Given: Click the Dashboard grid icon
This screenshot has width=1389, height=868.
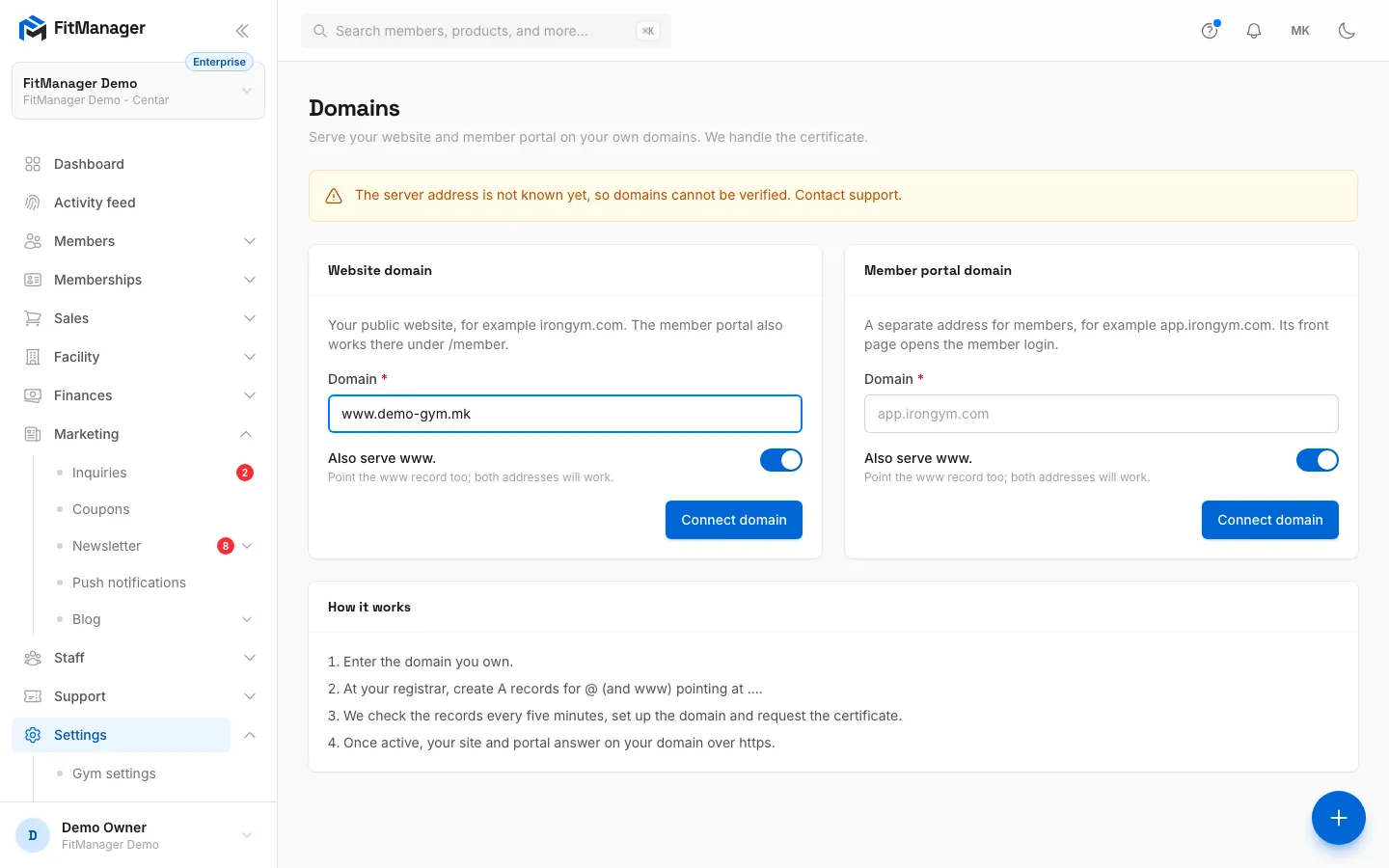Looking at the screenshot, I should [x=33, y=164].
